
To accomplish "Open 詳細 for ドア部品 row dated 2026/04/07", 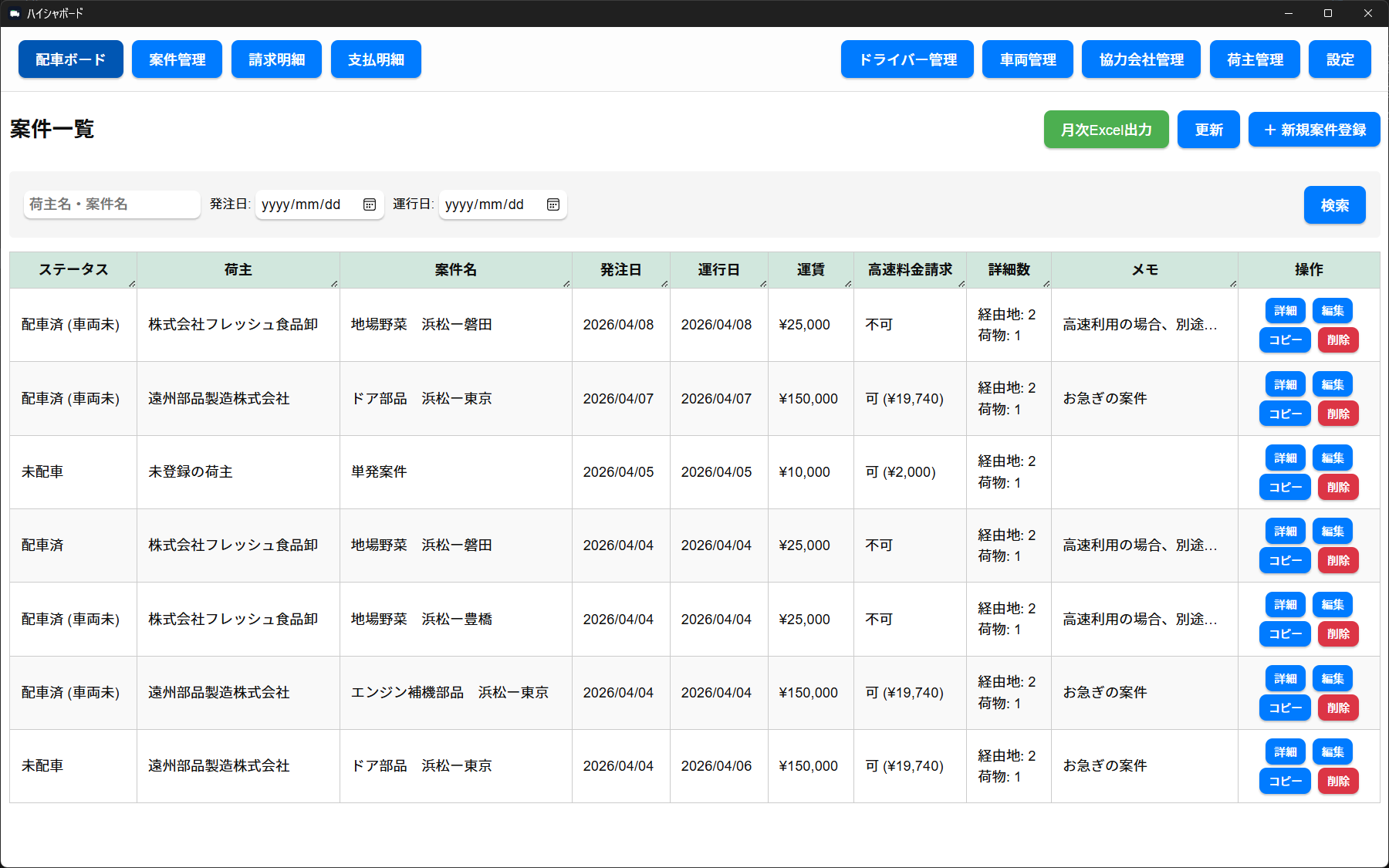I will [x=1286, y=384].
